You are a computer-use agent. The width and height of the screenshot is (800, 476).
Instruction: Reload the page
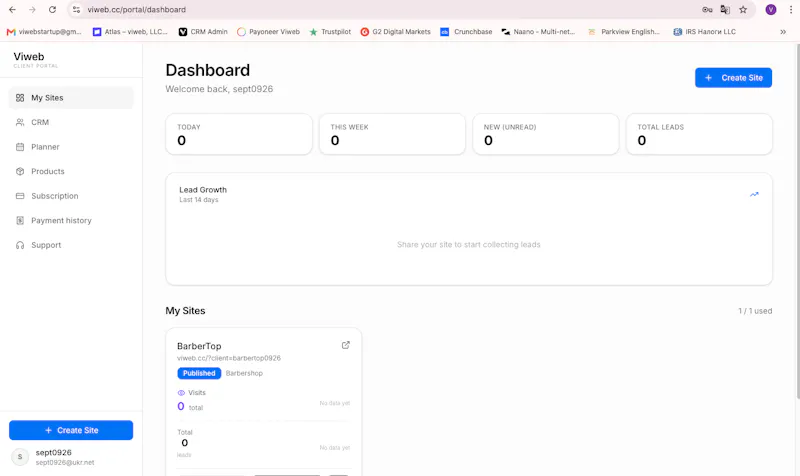52,10
